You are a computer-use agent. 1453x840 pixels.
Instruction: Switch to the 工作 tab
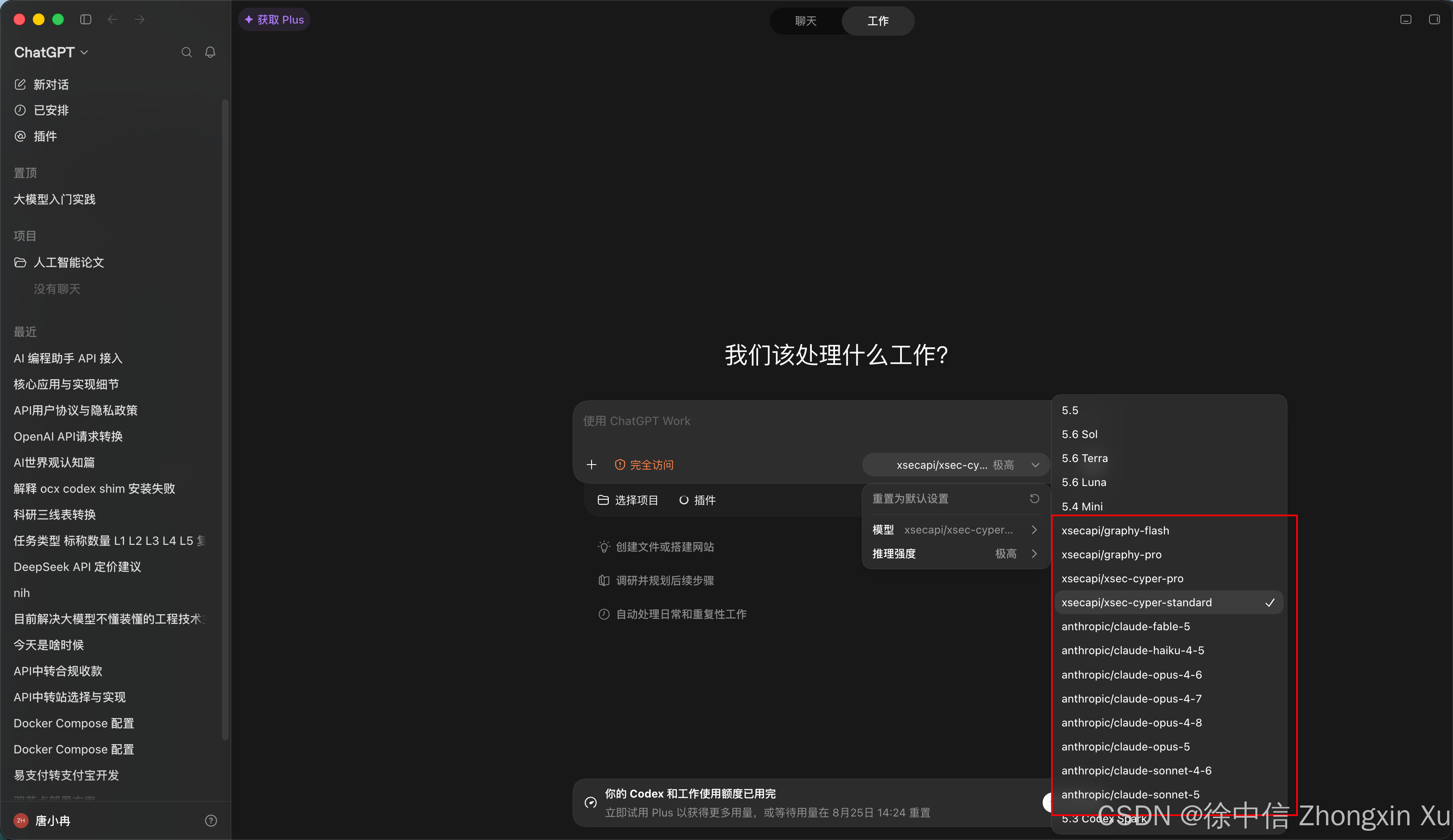pos(877,21)
